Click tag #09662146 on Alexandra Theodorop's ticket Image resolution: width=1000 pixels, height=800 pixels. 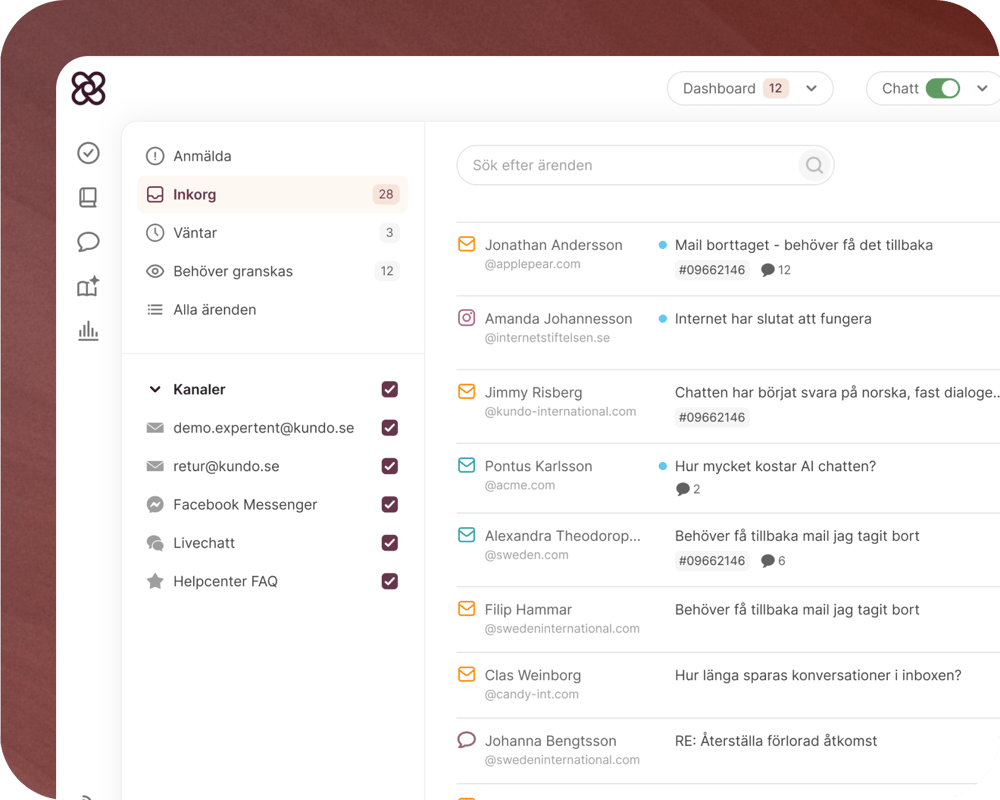point(712,561)
